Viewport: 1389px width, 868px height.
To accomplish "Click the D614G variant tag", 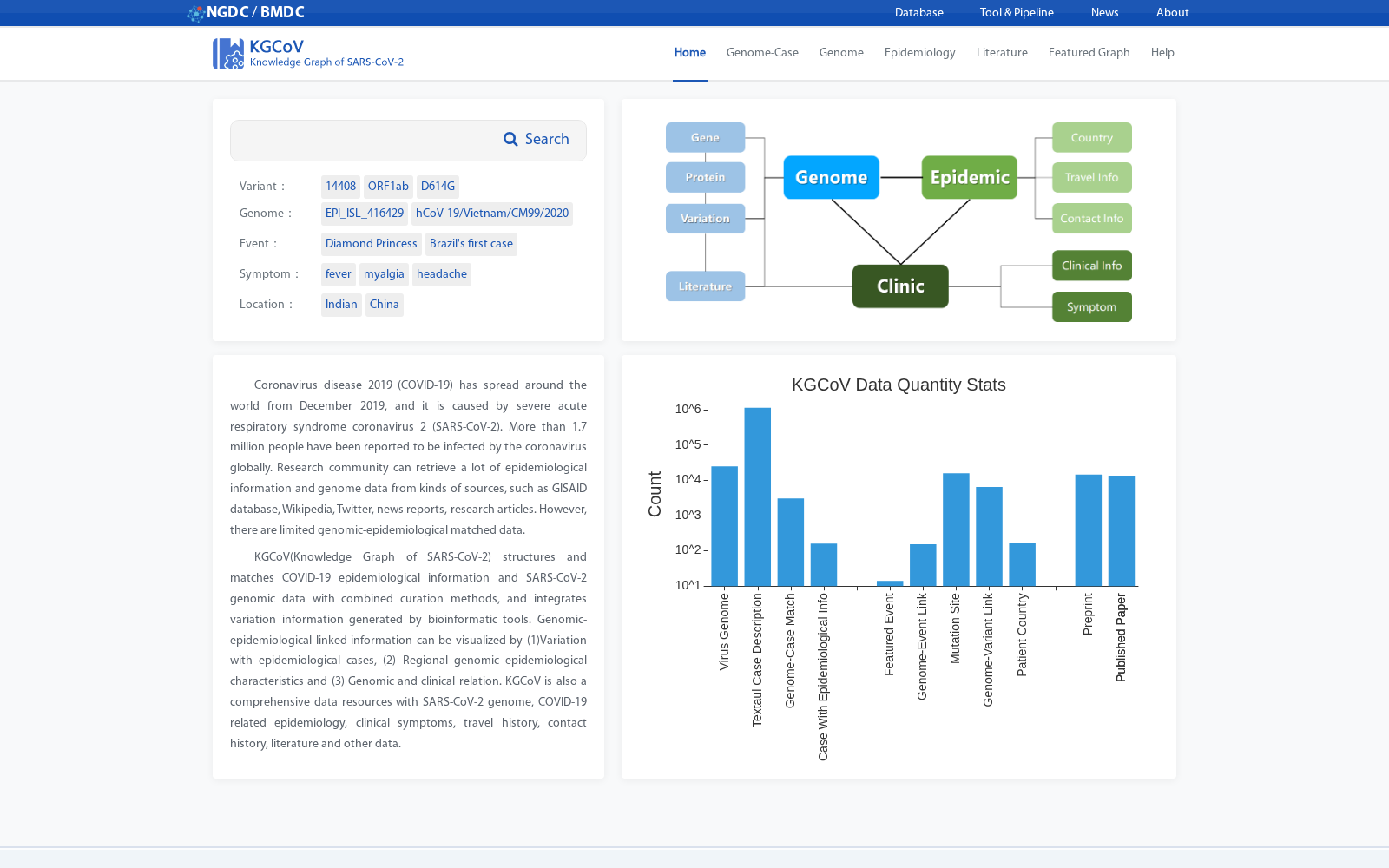I will point(438,187).
